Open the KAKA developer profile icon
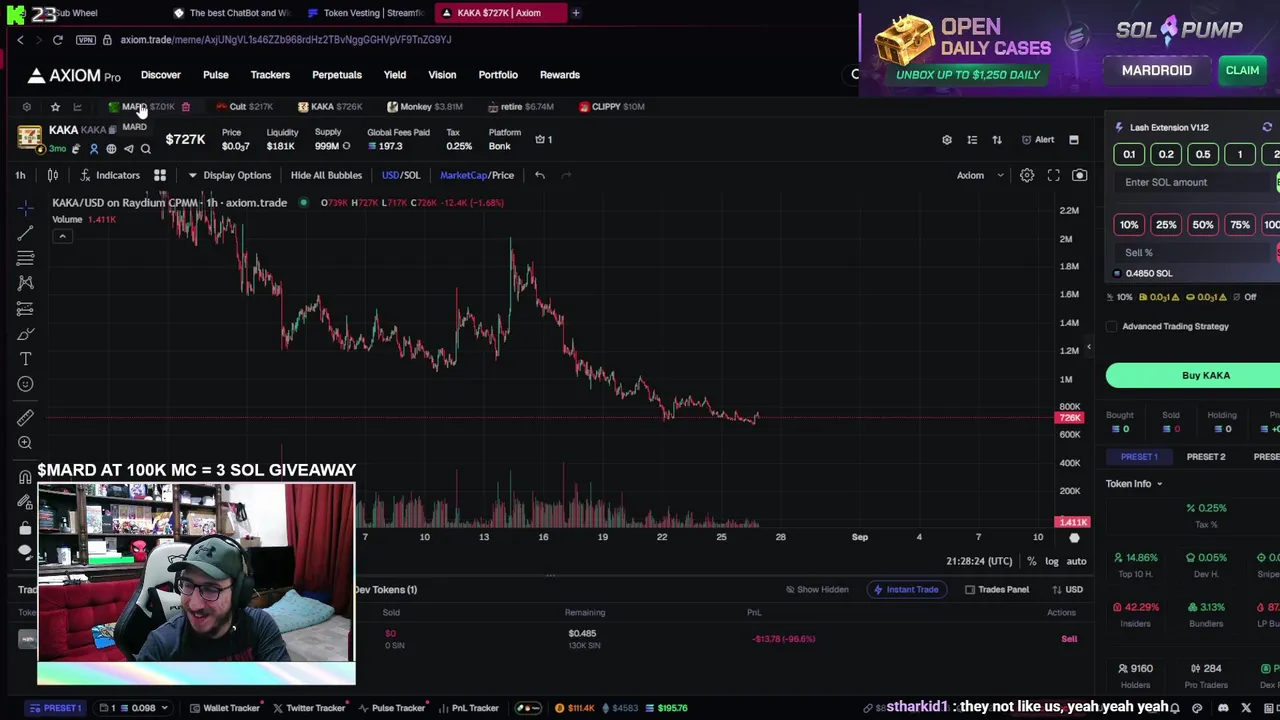 (x=94, y=149)
